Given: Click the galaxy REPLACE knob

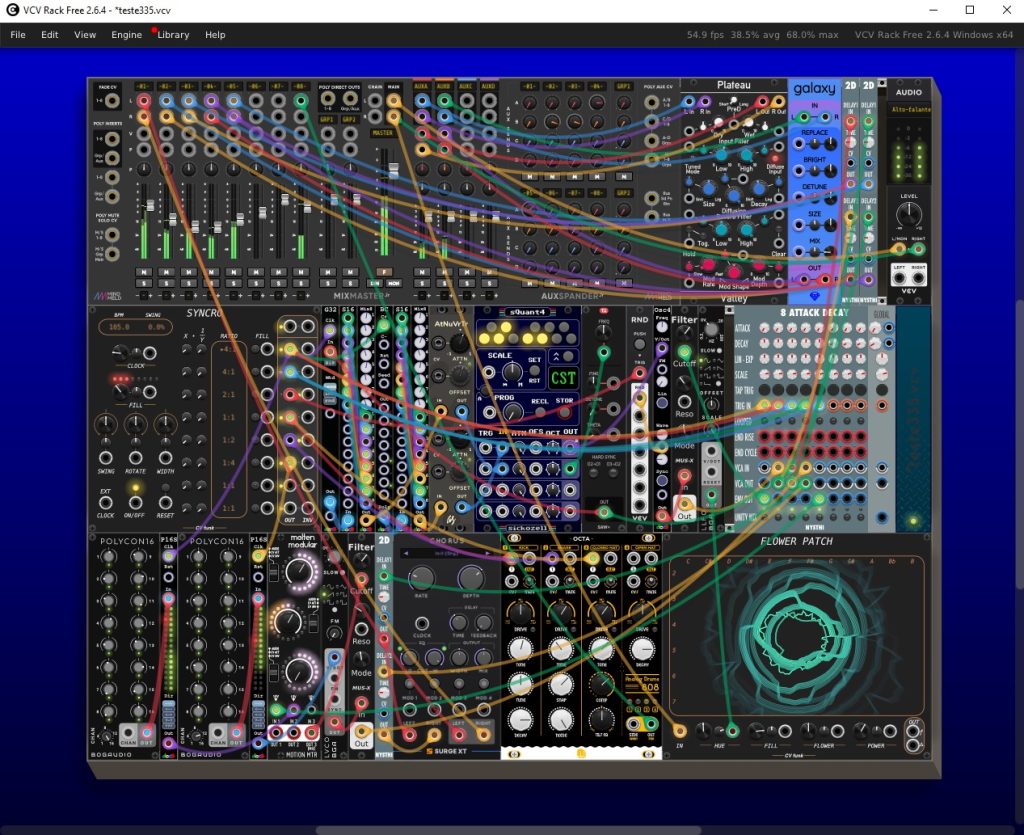Looking at the screenshot, I should tap(829, 144).
